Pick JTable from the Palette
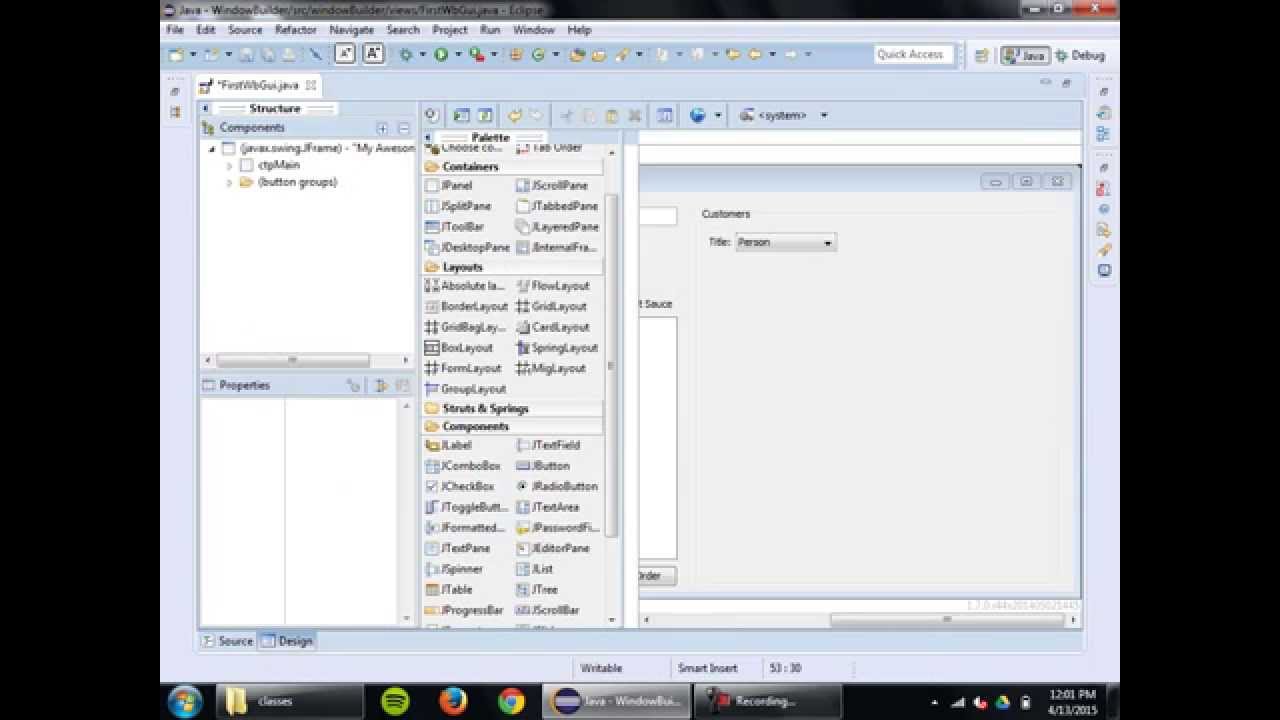Screen dimensions: 1280x720 (448, 590)
